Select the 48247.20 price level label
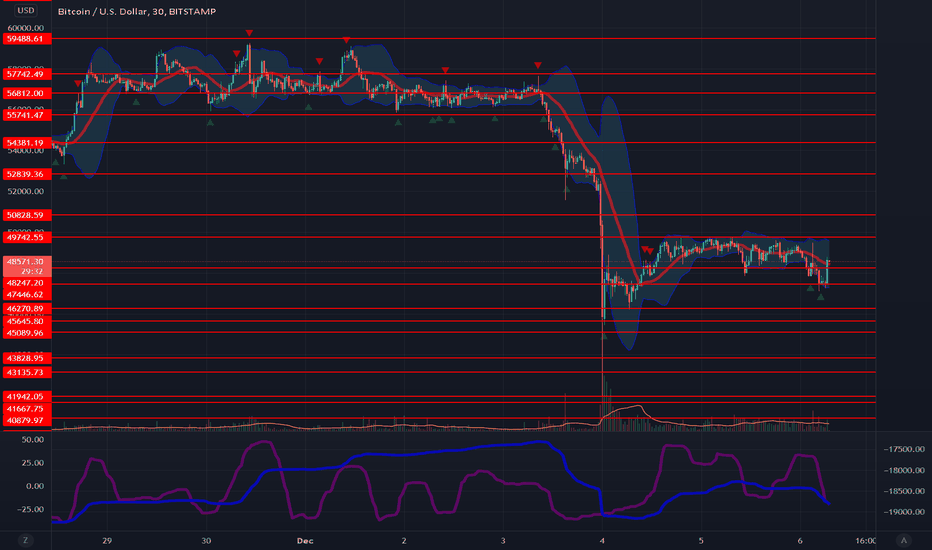 [27, 283]
